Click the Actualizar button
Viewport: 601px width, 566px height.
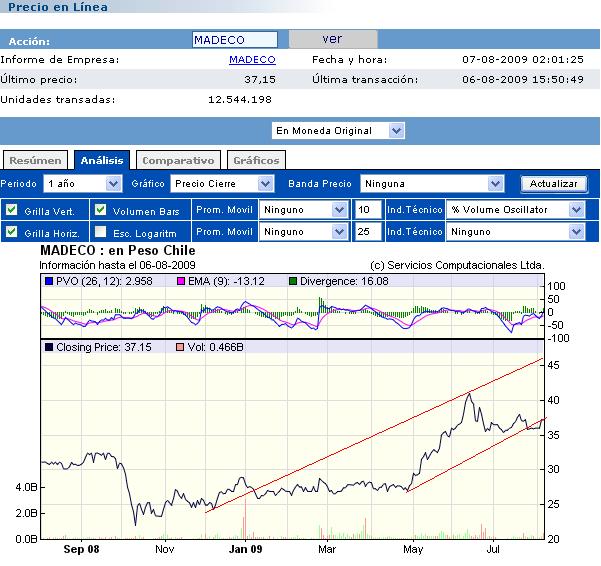click(x=553, y=184)
